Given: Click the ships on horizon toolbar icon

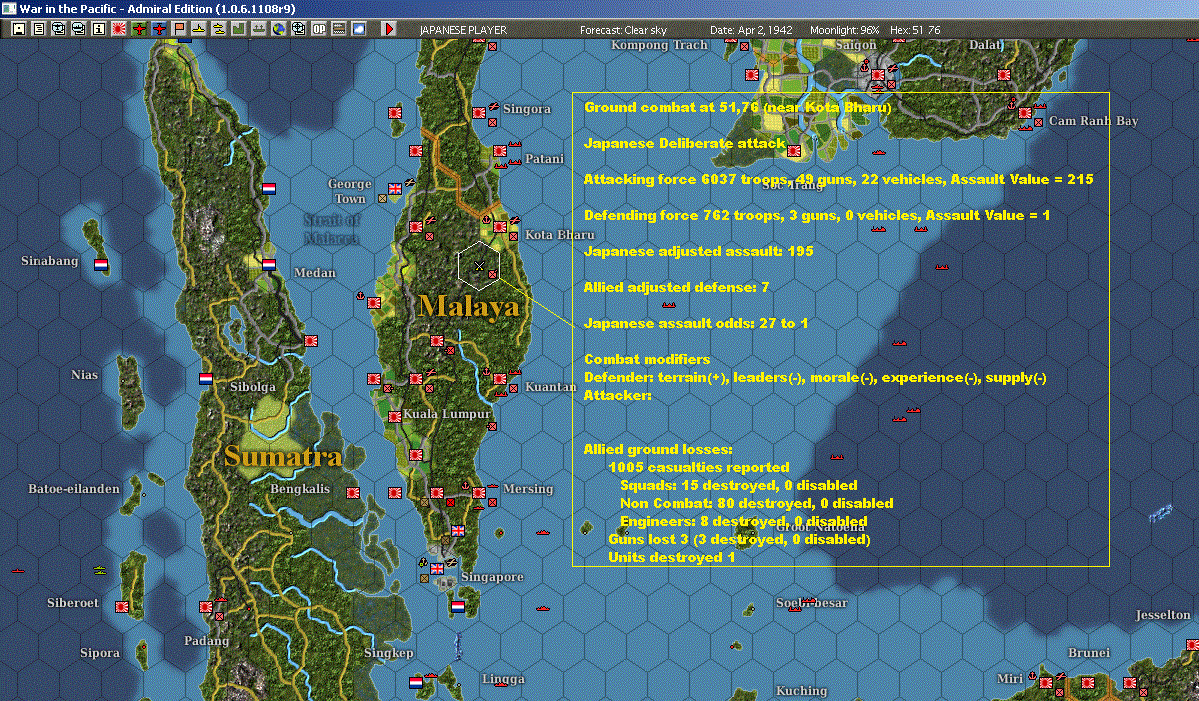Looking at the screenshot, I should (x=258, y=29).
